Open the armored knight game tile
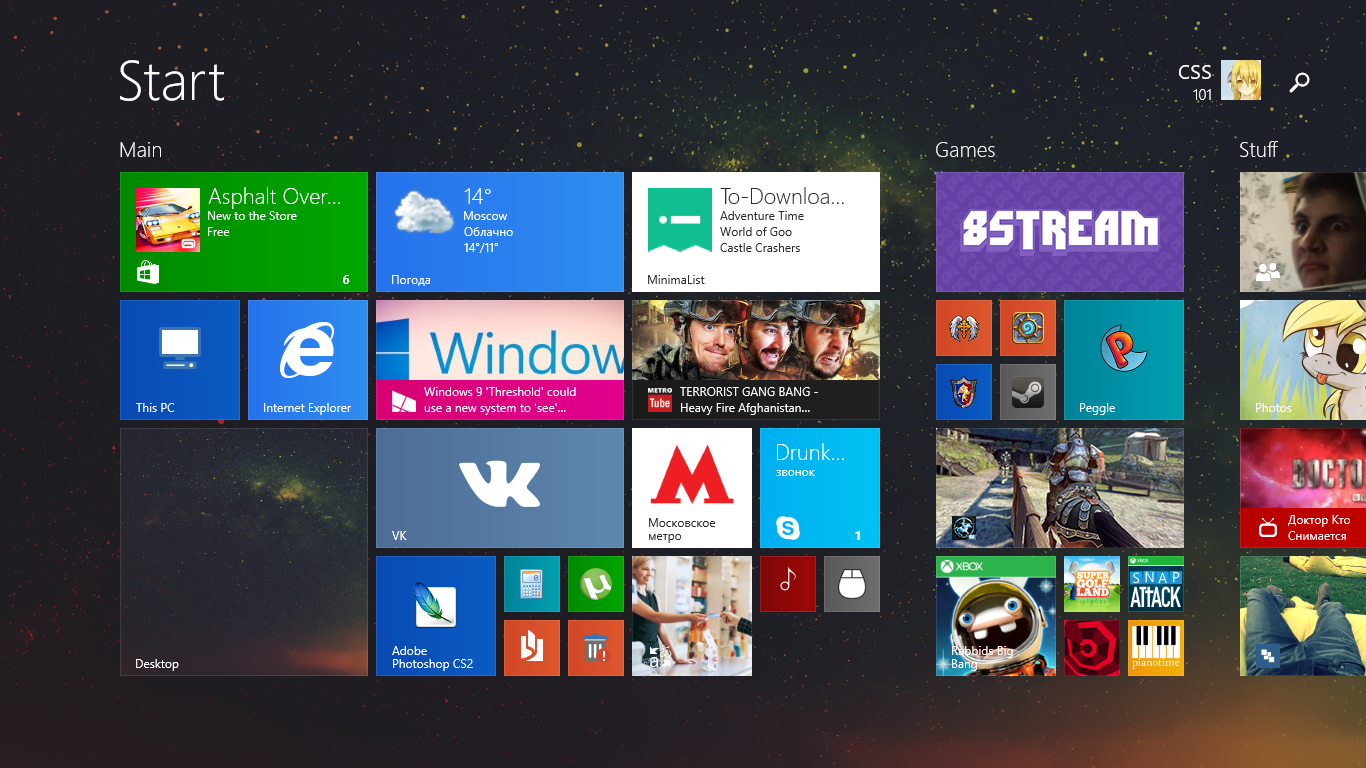The width and height of the screenshot is (1366, 768). tap(1060, 488)
